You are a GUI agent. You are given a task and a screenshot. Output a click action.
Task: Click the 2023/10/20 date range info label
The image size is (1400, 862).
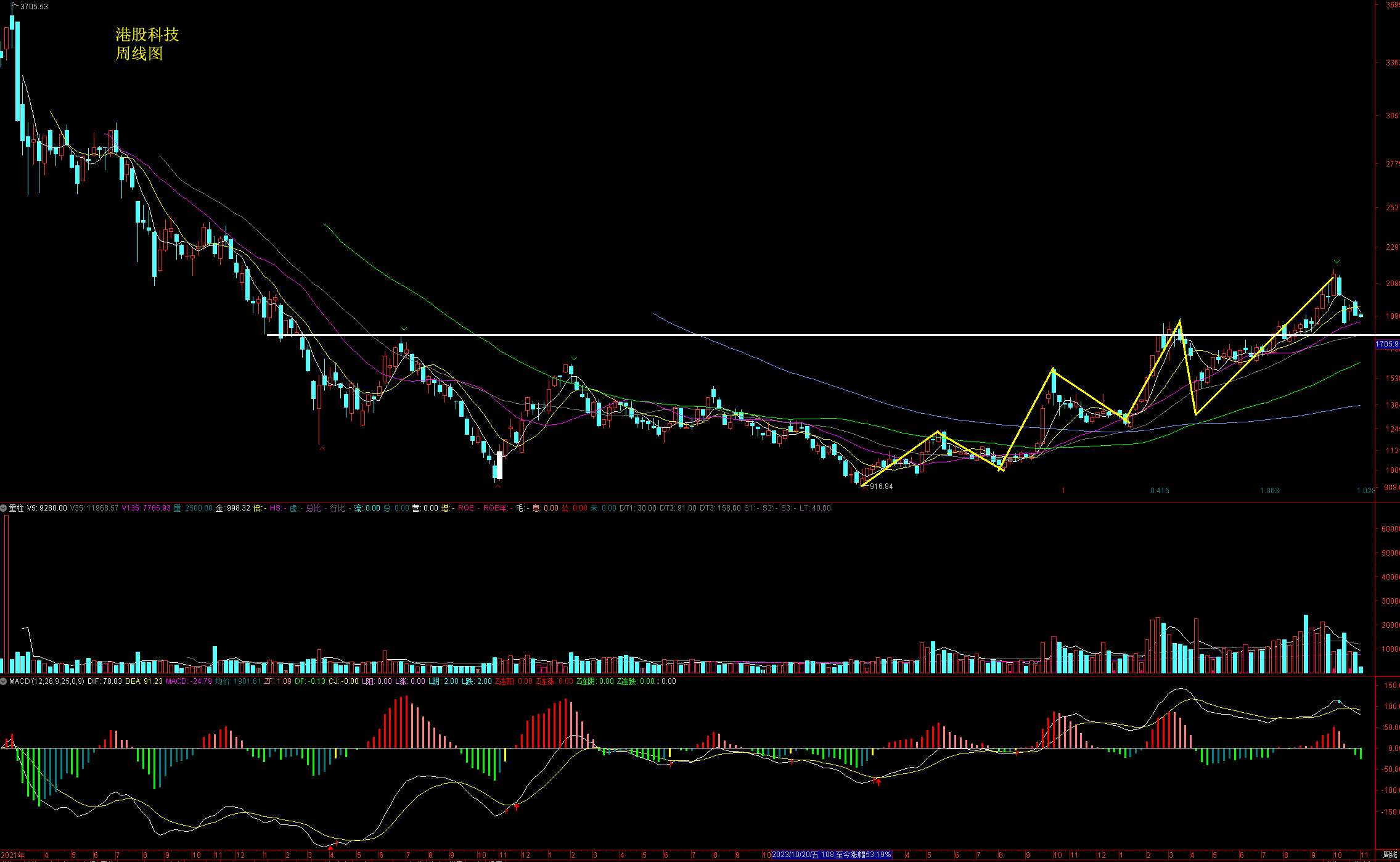point(832,855)
